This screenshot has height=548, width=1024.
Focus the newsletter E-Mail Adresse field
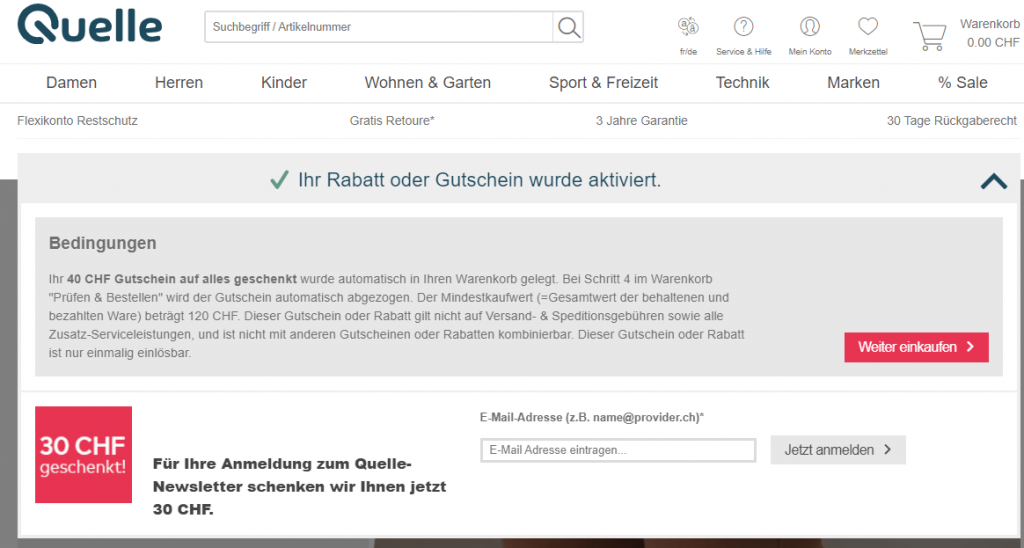617,450
